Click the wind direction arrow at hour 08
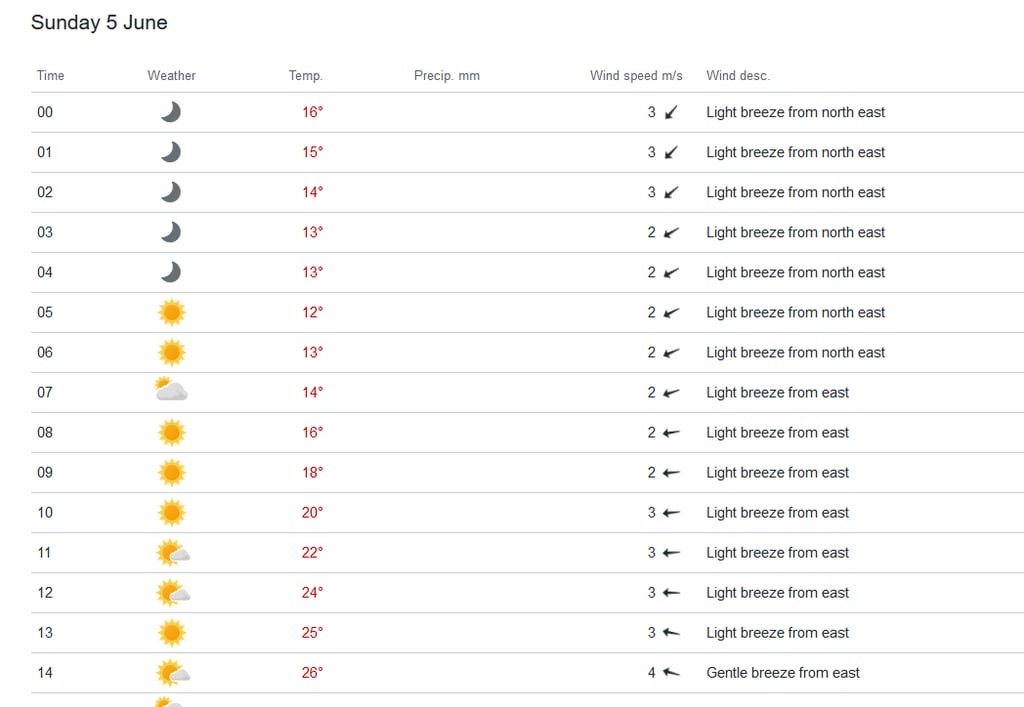 coord(671,432)
